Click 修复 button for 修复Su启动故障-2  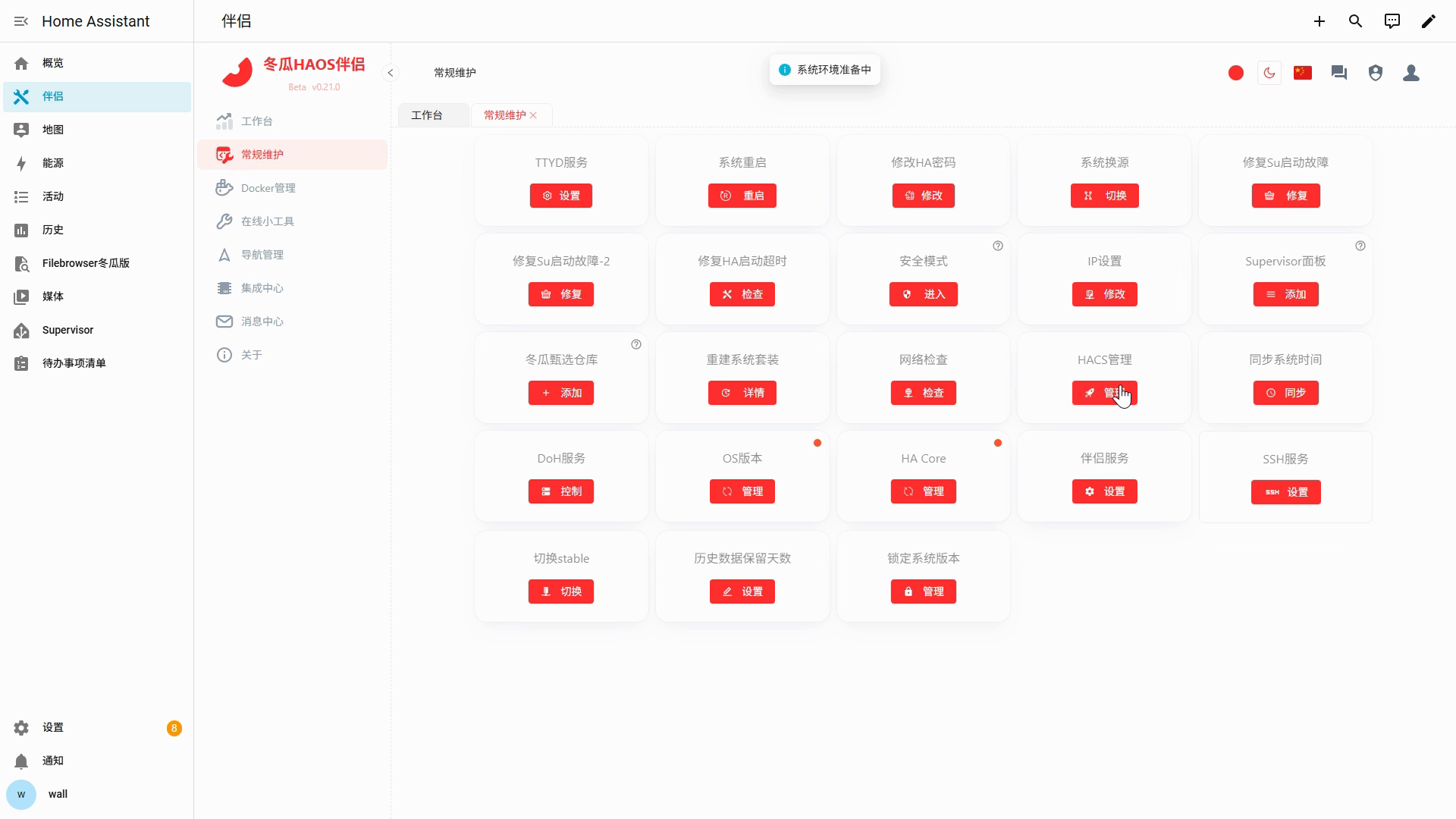click(561, 294)
